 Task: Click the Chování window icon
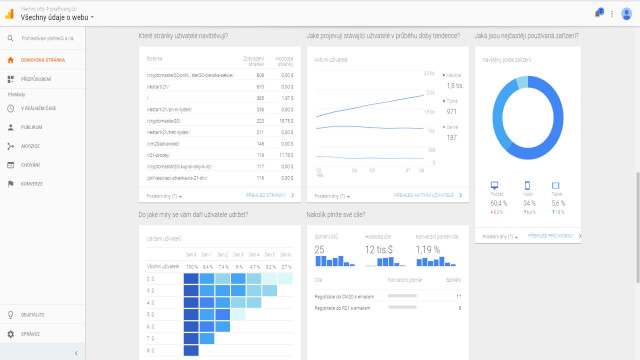click(x=11, y=165)
